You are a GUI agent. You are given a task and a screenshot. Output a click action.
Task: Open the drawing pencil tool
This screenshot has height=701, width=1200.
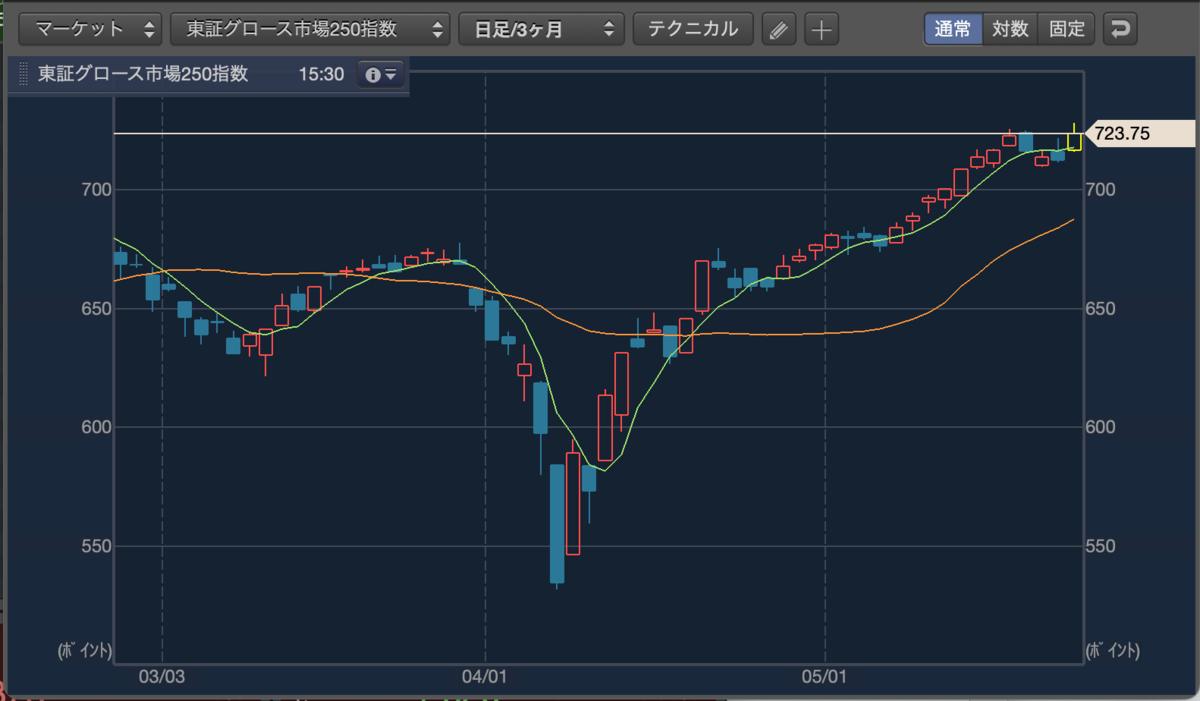click(x=779, y=29)
